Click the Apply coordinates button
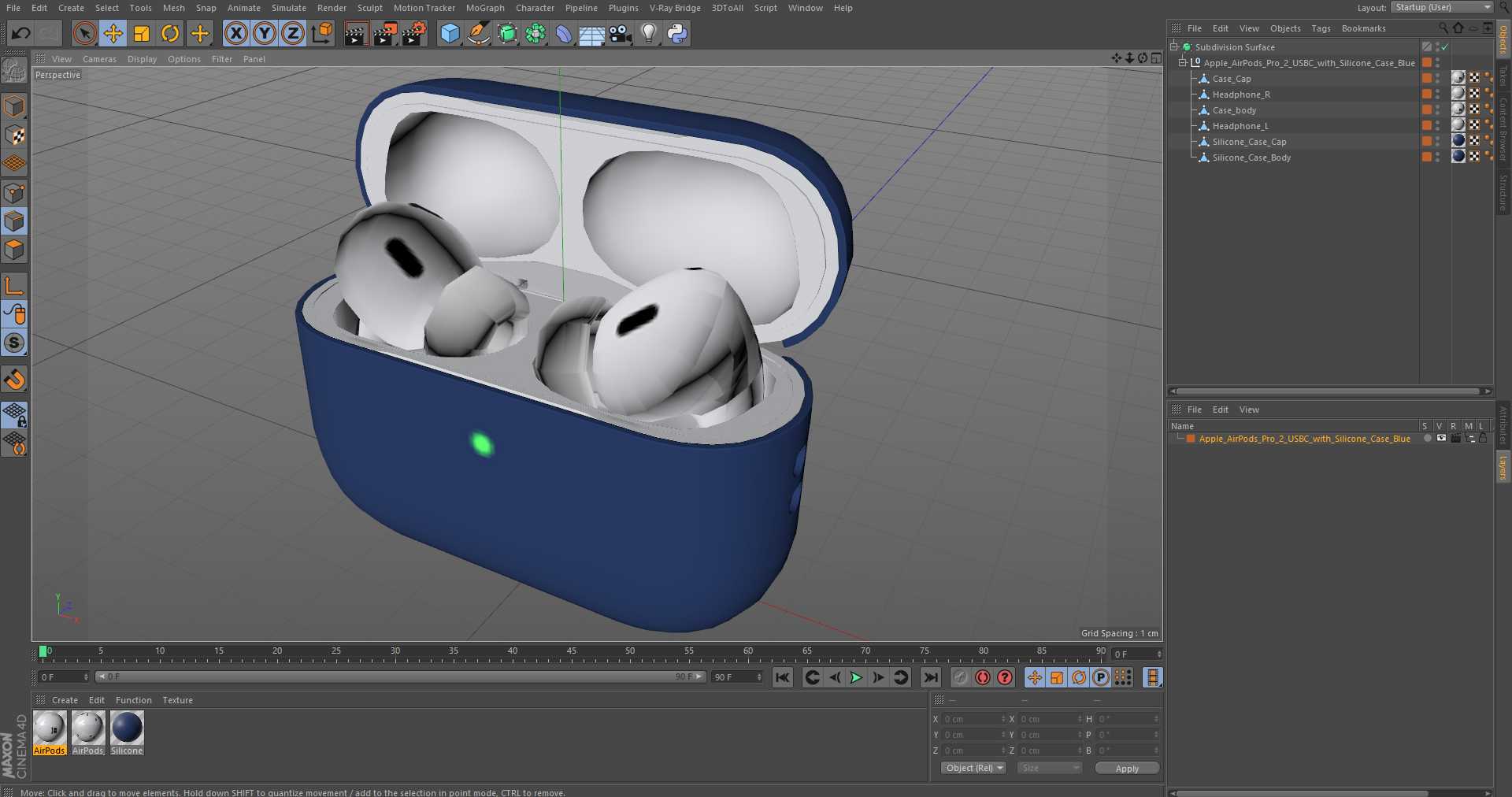The height and width of the screenshot is (797, 1512). (x=1127, y=769)
